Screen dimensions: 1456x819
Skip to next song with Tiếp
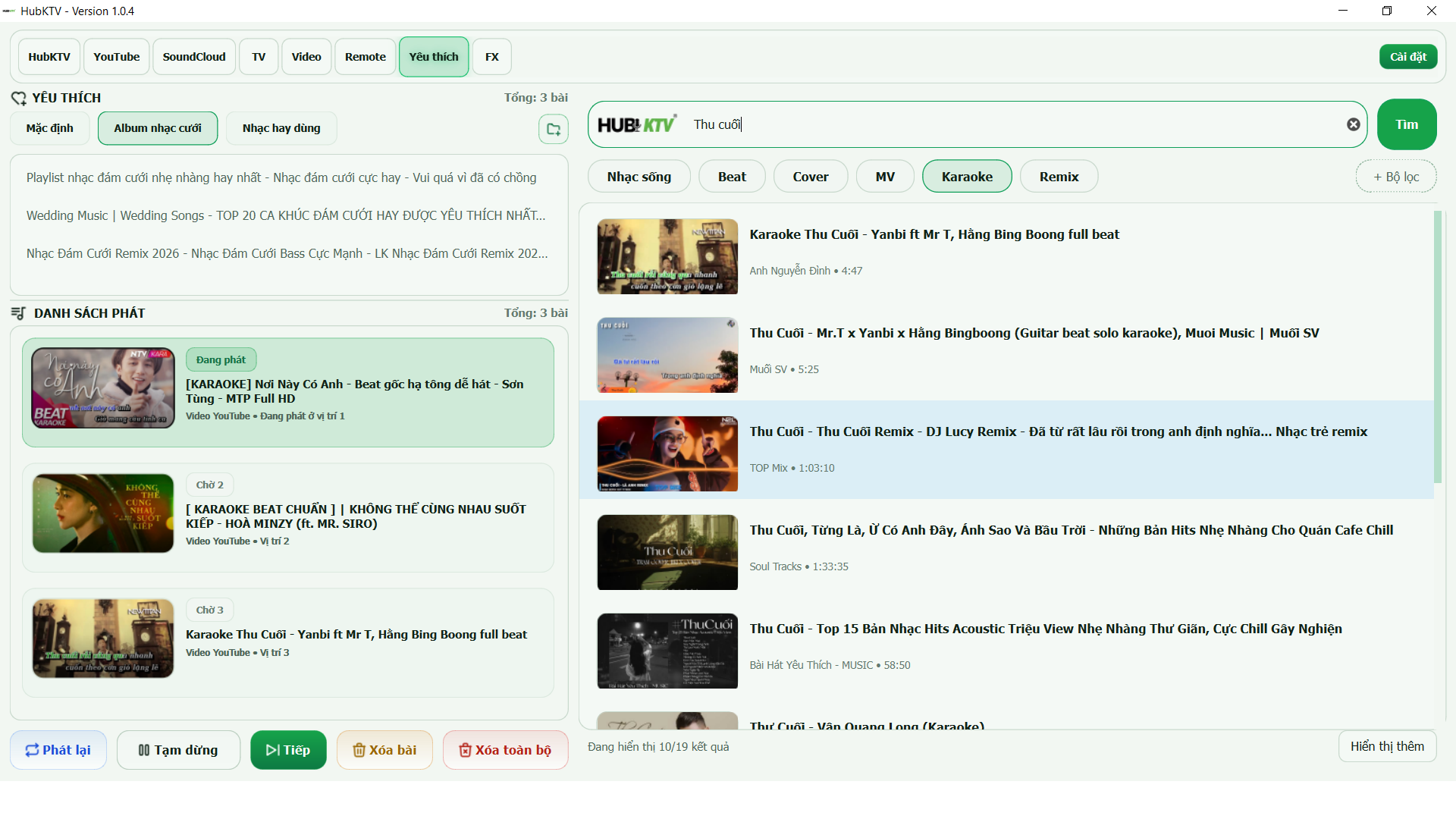click(x=288, y=750)
